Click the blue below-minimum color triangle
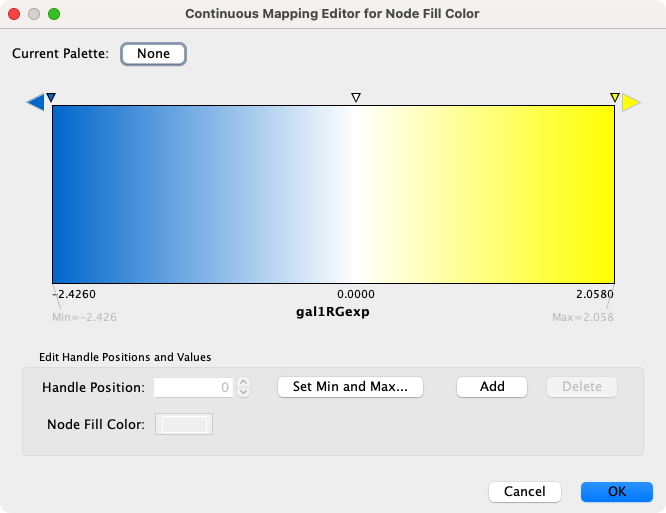This screenshot has width=666, height=513. (35, 102)
